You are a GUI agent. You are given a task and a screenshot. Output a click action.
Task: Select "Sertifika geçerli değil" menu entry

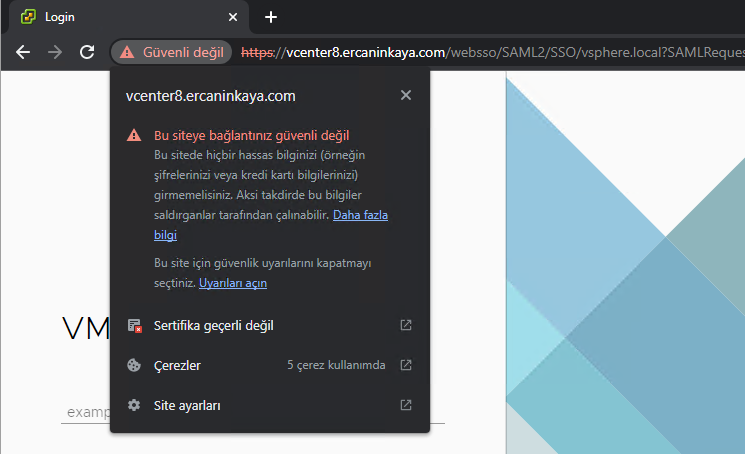click(213, 325)
